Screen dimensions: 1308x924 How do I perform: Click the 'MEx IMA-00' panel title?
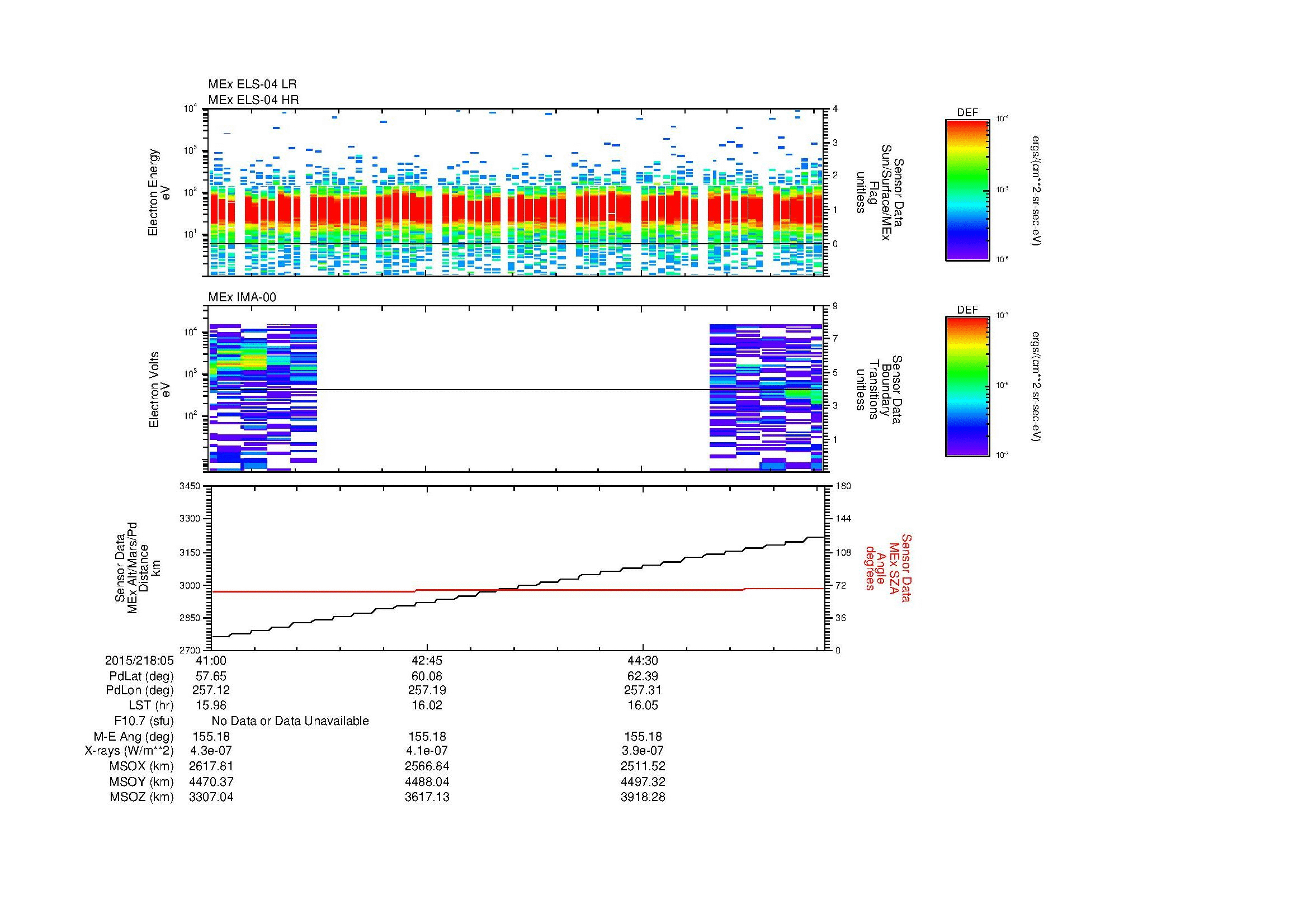tap(242, 297)
